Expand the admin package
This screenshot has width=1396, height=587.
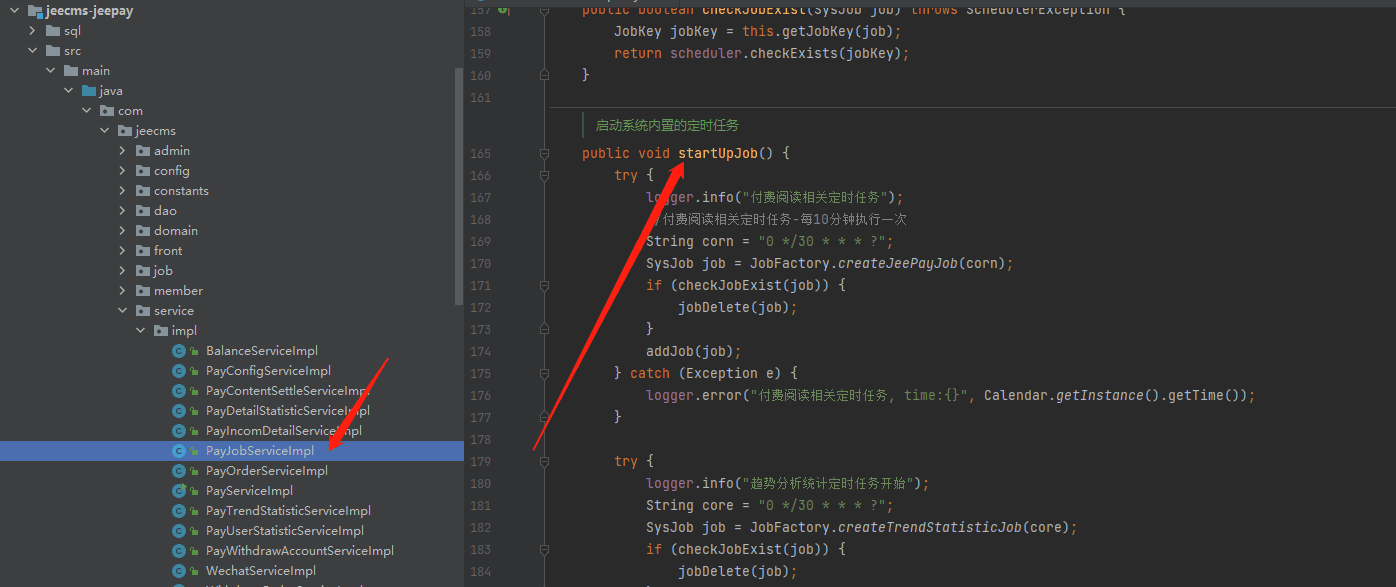point(122,151)
